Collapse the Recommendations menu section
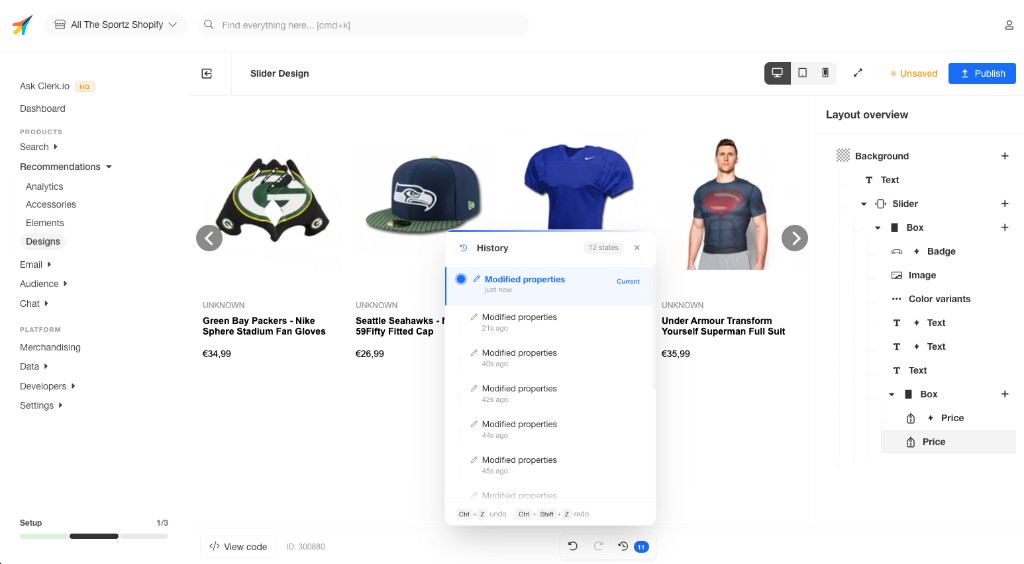1024x564 pixels. tap(65, 166)
